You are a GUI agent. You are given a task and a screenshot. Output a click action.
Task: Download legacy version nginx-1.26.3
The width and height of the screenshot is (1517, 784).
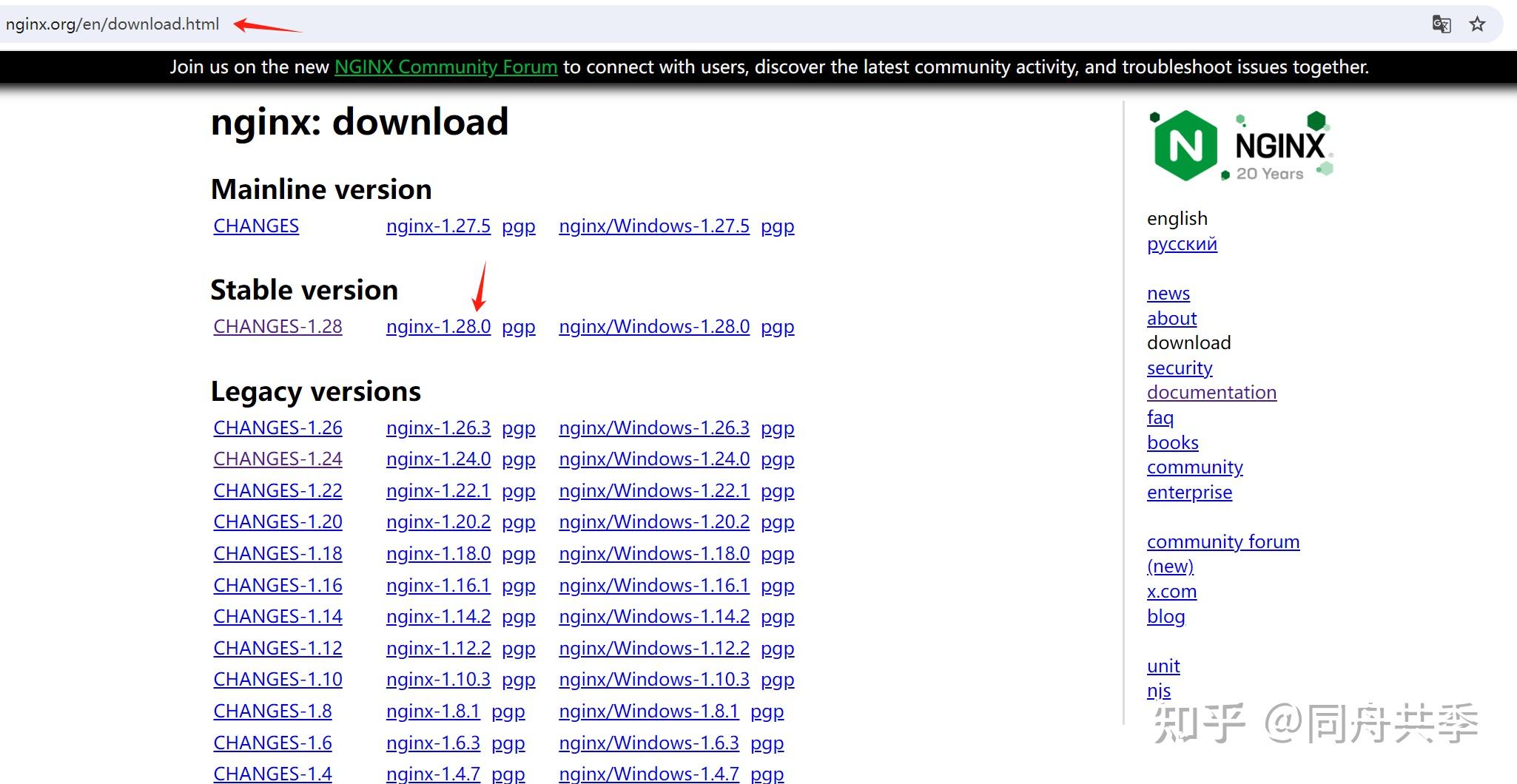click(438, 428)
